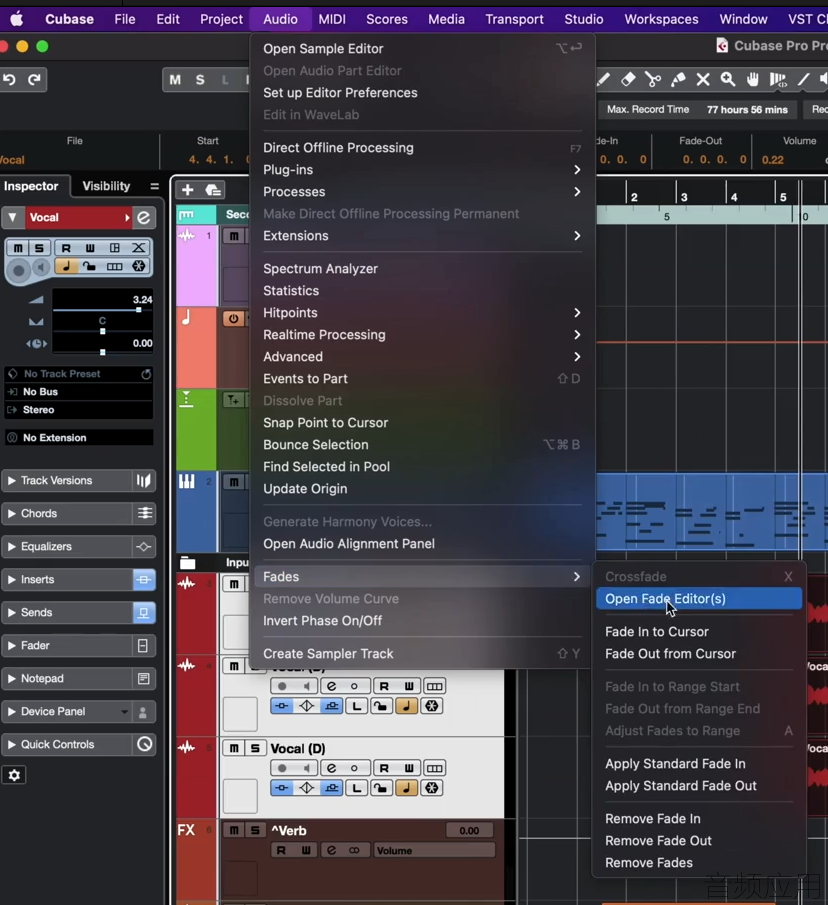
Task: Collapse the Vocal Inspector section triangle
Action: (12, 218)
